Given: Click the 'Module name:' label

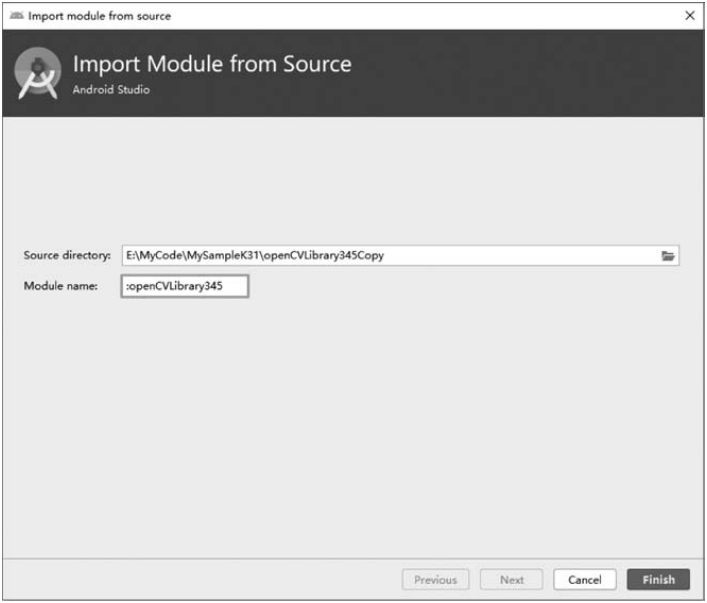Looking at the screenshot, I should coord(61,286).
